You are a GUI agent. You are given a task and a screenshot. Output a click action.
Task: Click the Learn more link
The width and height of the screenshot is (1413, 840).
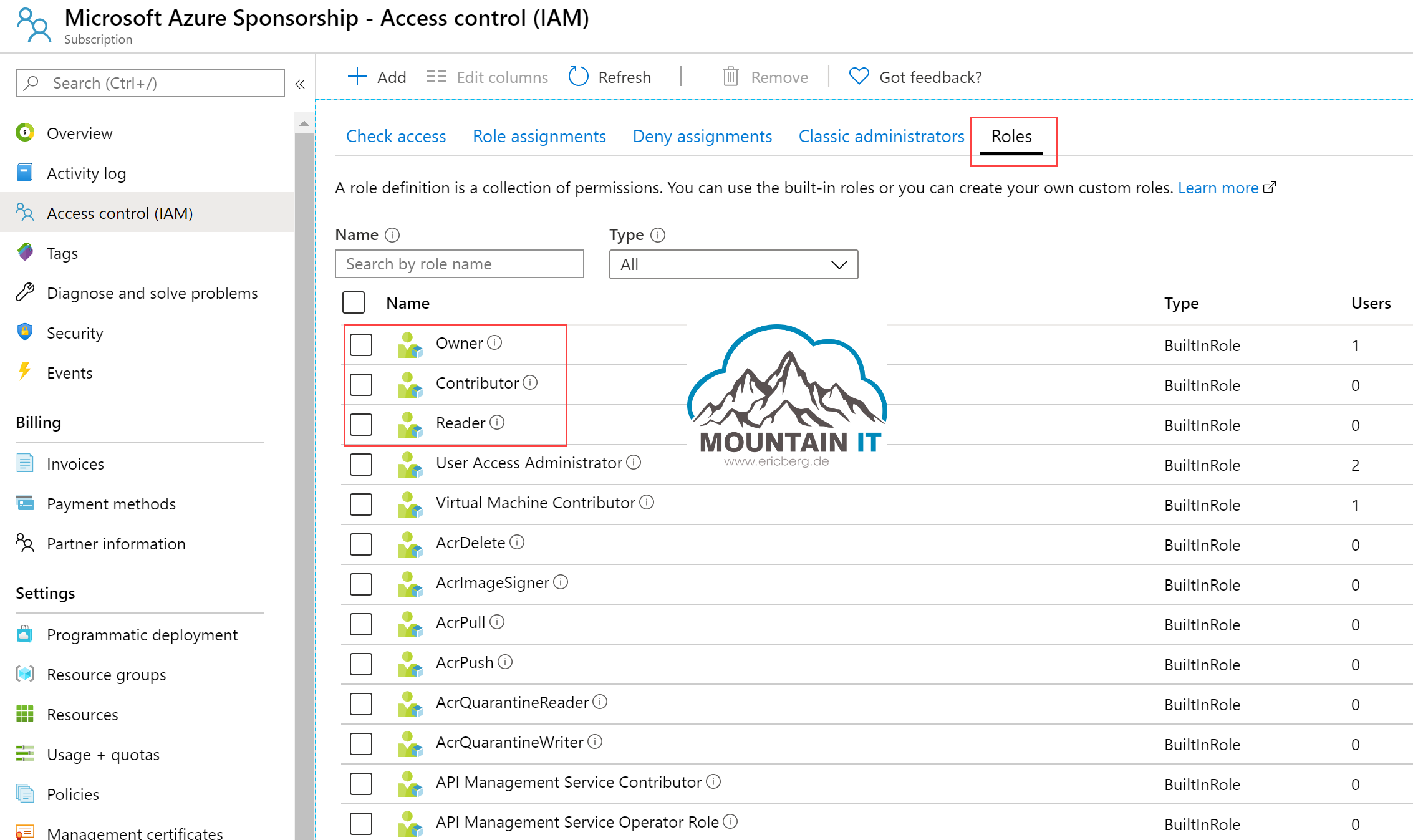coord(1218,187)
